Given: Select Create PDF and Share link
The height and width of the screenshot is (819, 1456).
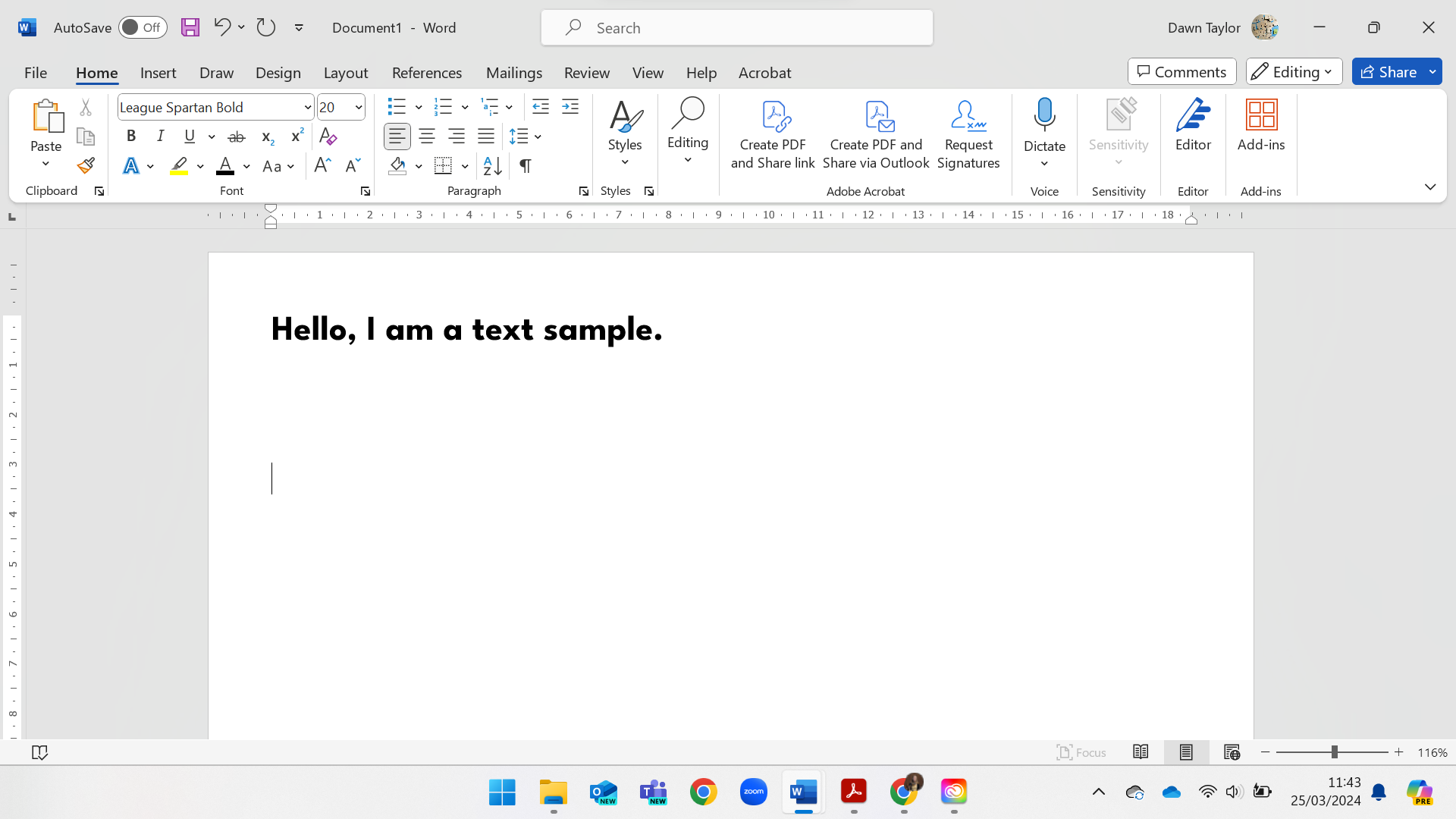Looking at the screenshot, I should coord(772,135).
